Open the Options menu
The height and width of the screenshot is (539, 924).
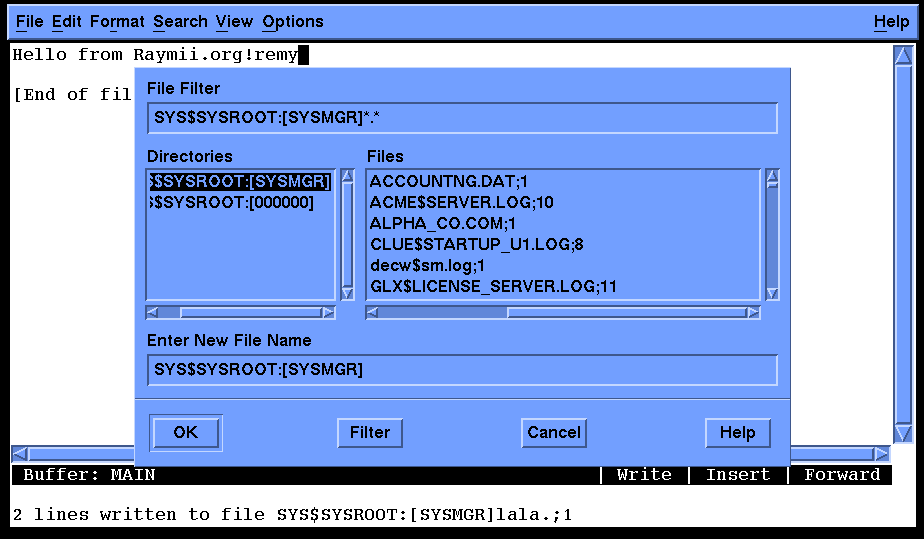pyautogui.click(x=293, y=21)
